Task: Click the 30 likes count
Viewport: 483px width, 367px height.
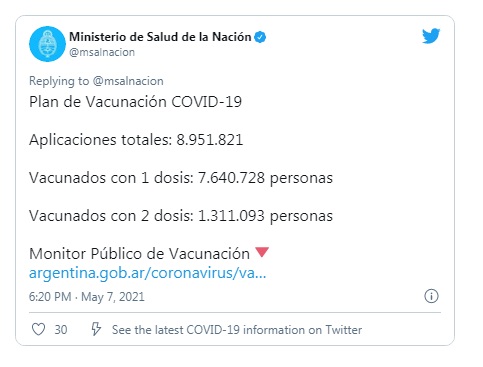Action: [61, 330]
